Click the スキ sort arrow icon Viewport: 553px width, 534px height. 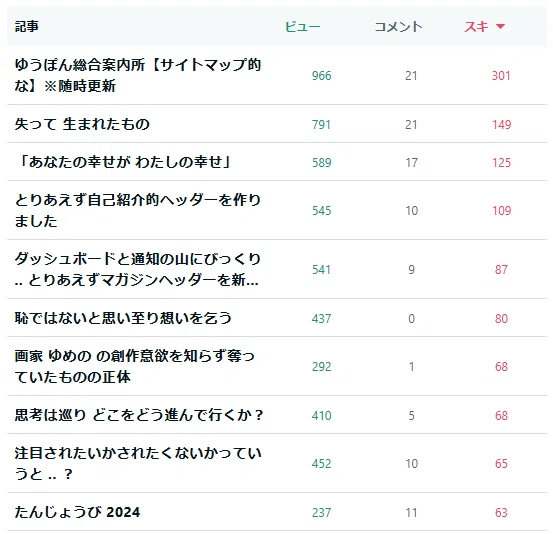tap(500, 26)
